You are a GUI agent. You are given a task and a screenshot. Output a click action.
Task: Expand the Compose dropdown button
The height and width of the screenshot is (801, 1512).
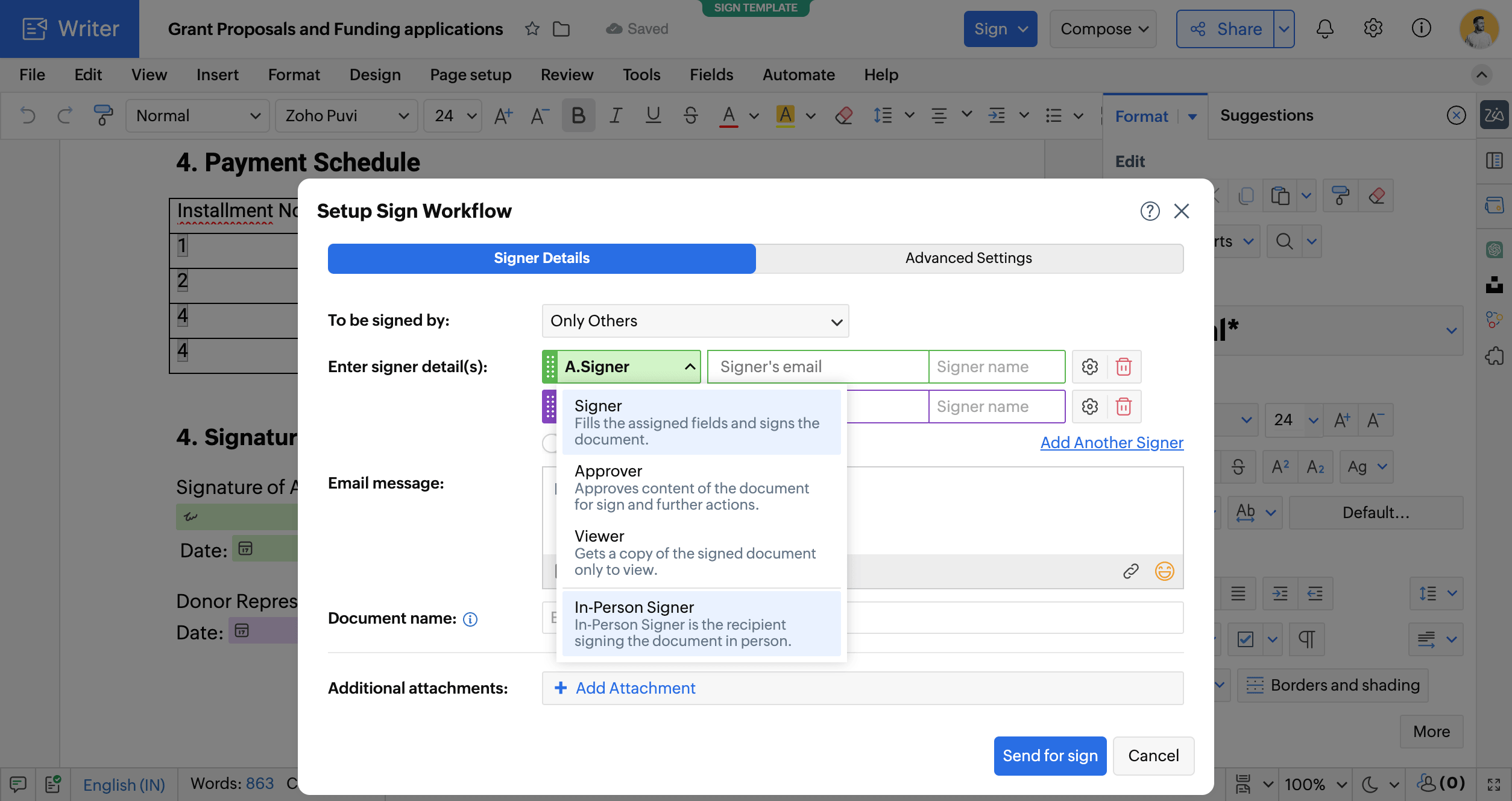pos(1103,29)
